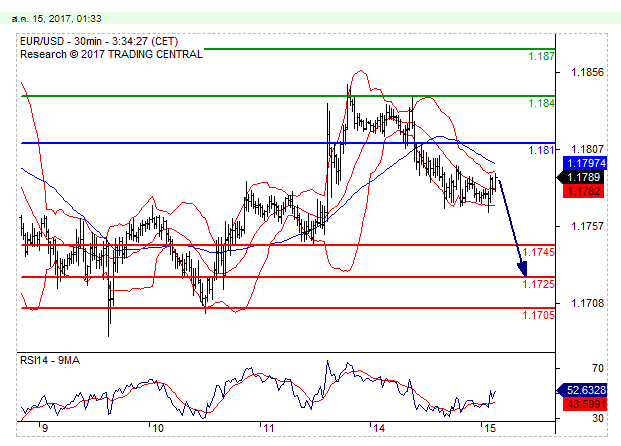The height and width of the screenshot is (446, 621).
Task: Select date marker 15 on time axis
Action: click(486, 427)
